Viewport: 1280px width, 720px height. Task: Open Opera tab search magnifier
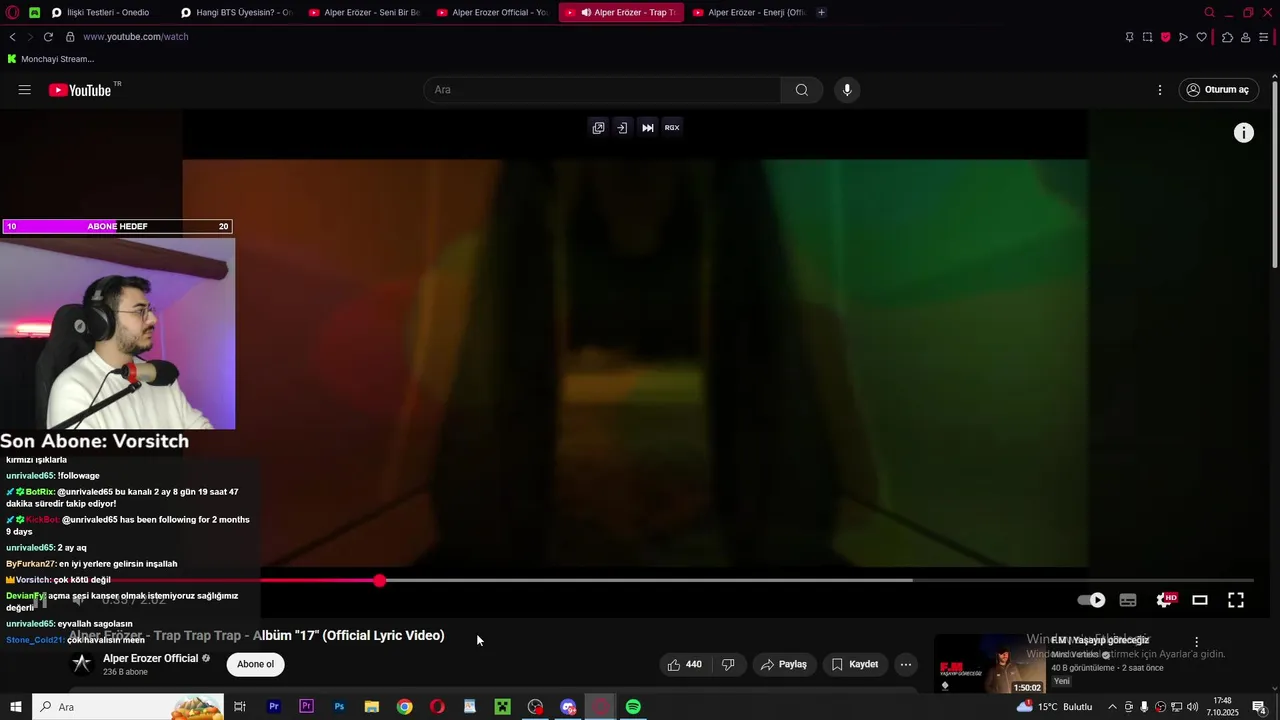[1209, 12]
